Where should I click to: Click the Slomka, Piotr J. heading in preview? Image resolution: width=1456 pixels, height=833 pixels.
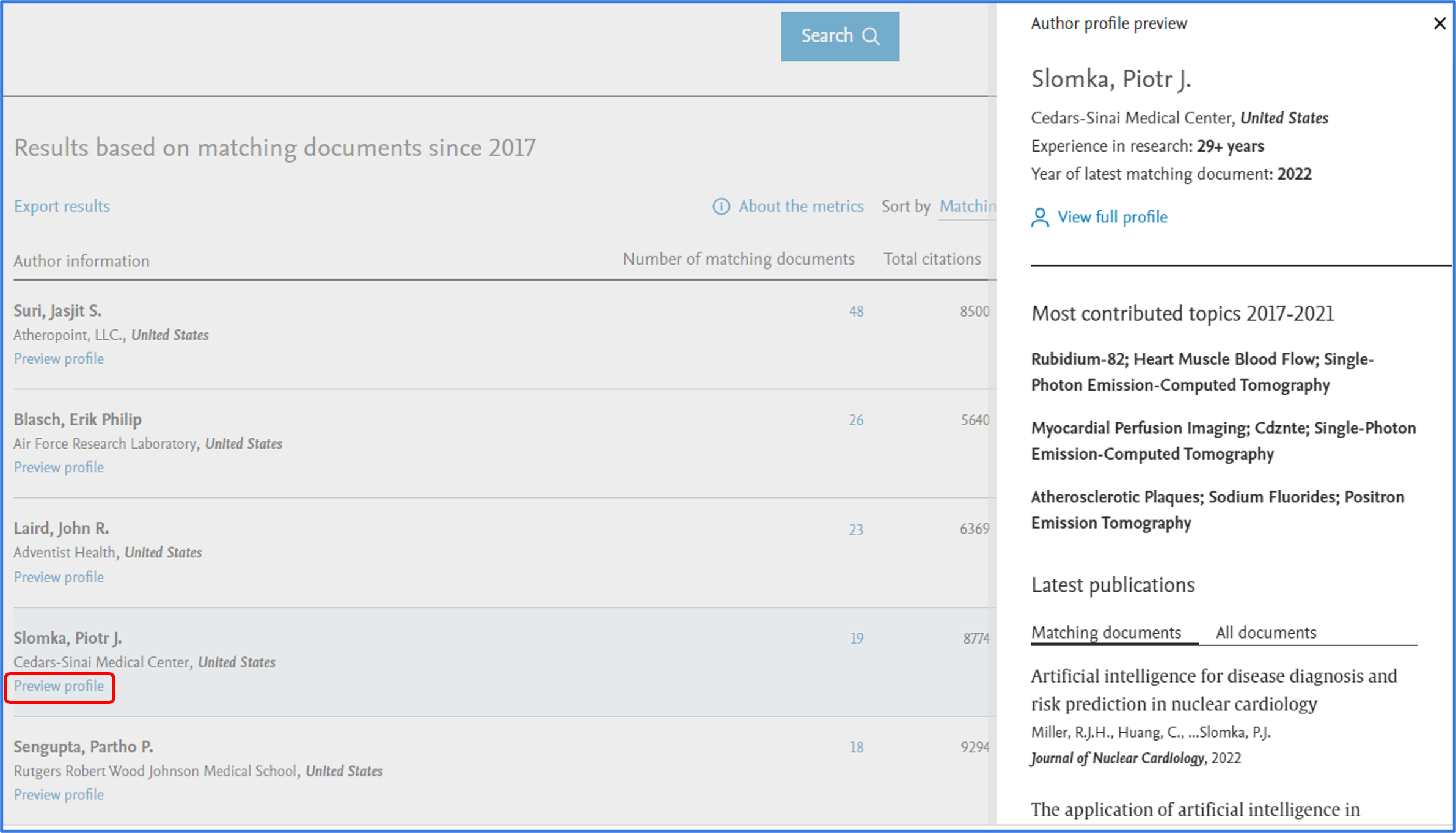pos(1111,79)
